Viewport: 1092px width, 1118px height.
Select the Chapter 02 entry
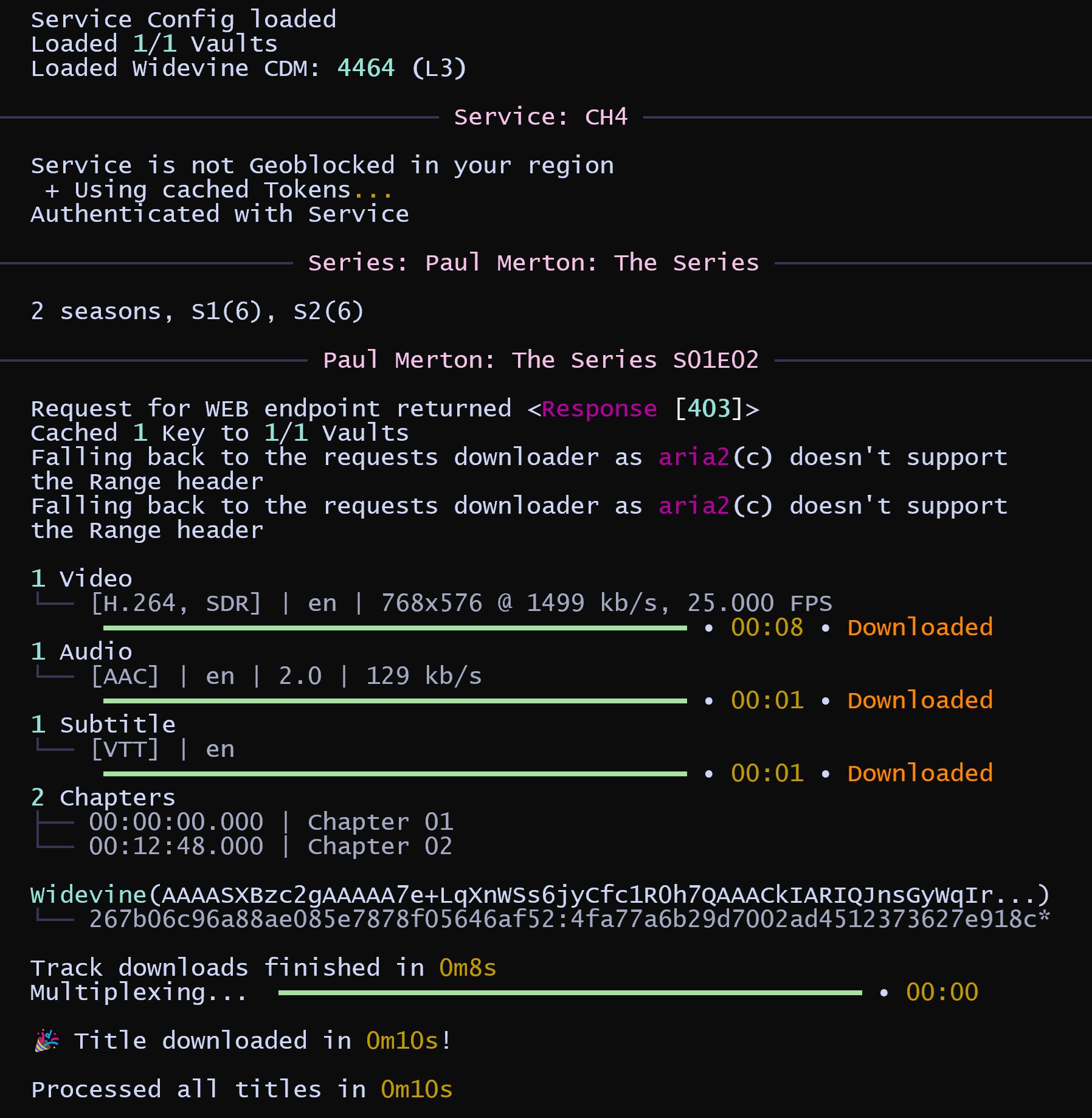[271, 846]
